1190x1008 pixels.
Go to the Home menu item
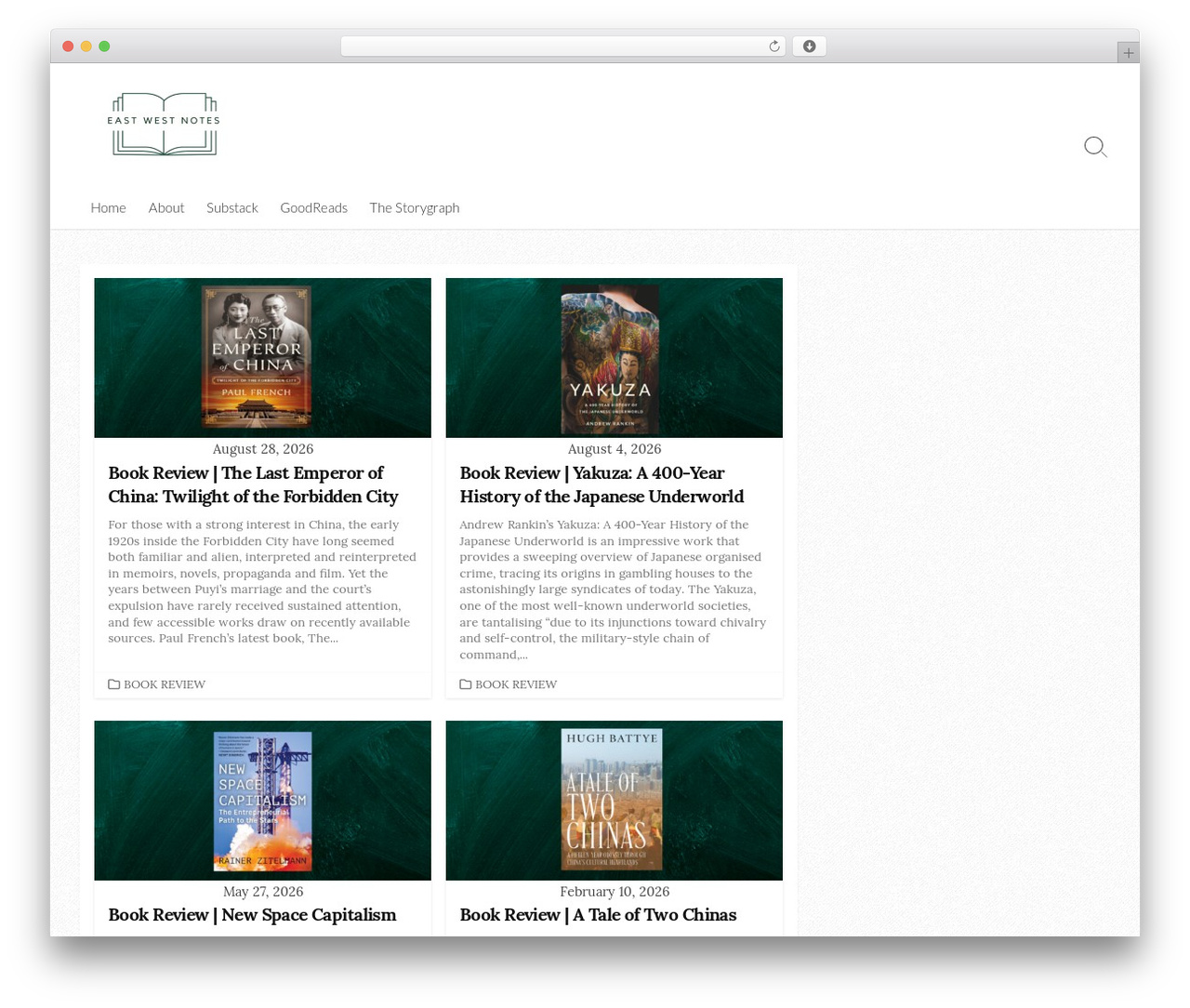108,207
